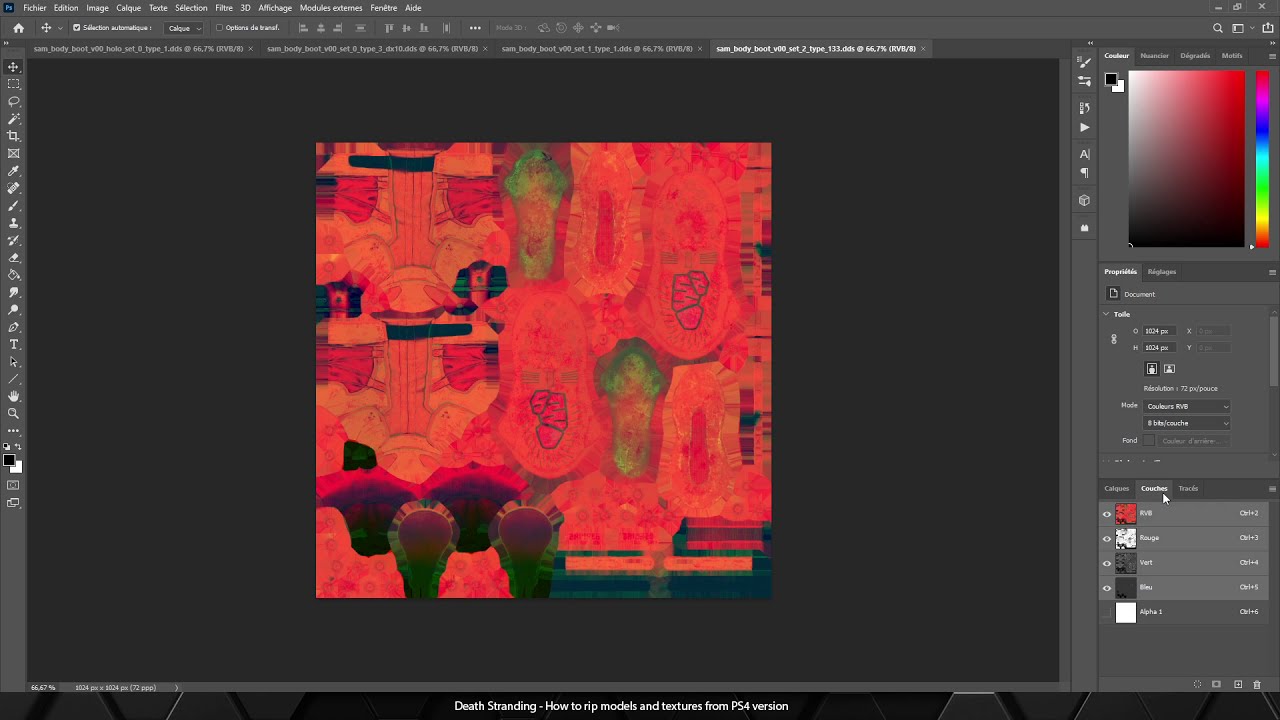The width and height of the screenshot is (1280, 720).
Task: Toggle Quick Mask mode icon
Action: [13, 485]
